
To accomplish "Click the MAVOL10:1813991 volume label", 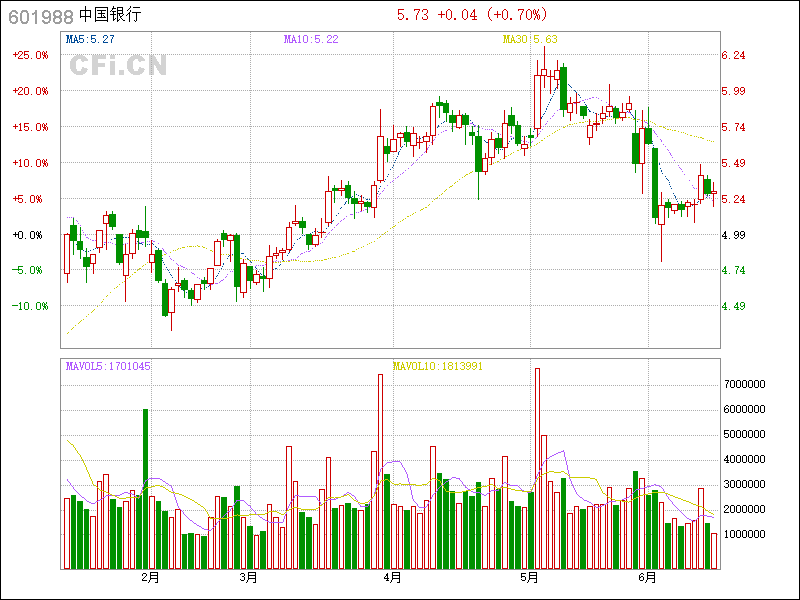I will click(437, 366).
